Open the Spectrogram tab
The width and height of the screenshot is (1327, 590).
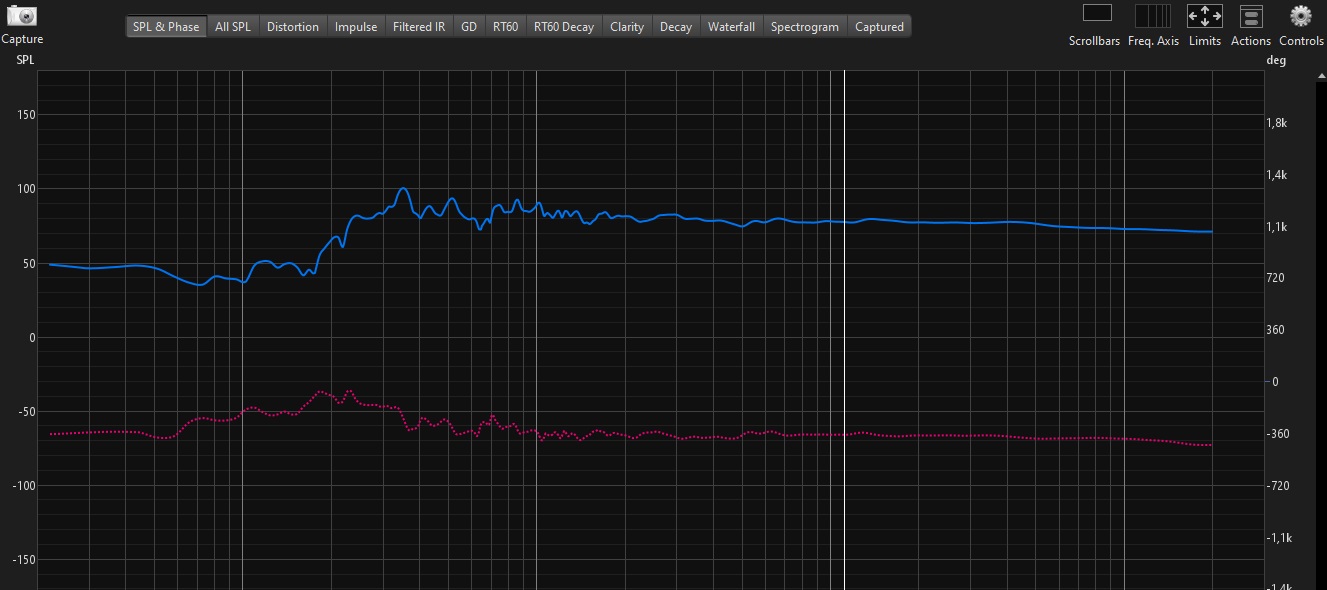coord(805,27)
